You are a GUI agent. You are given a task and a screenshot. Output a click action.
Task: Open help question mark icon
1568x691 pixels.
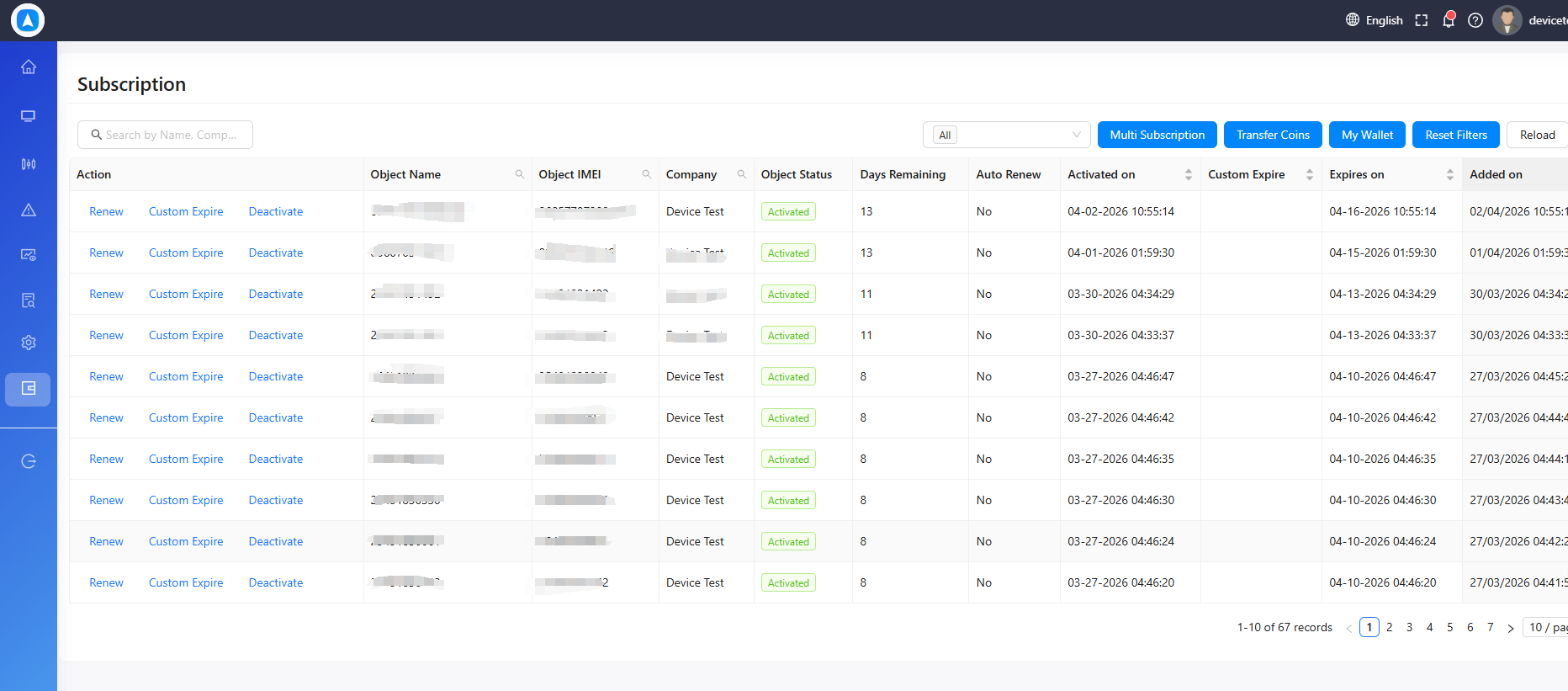point(1475,20)
